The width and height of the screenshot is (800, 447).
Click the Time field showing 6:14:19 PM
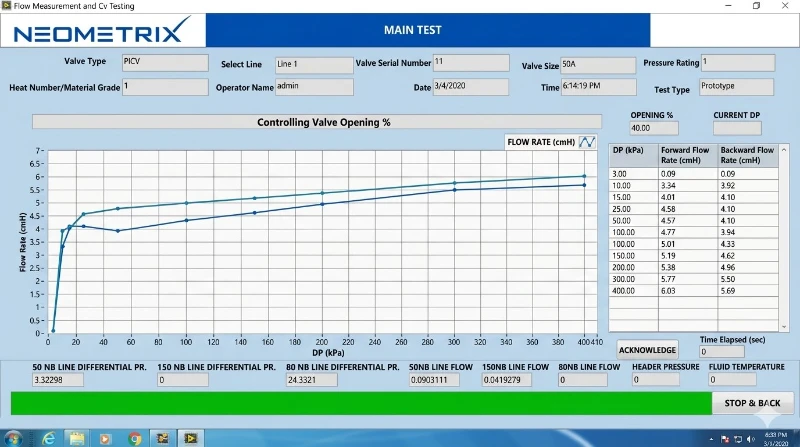[x=598, y=87]
